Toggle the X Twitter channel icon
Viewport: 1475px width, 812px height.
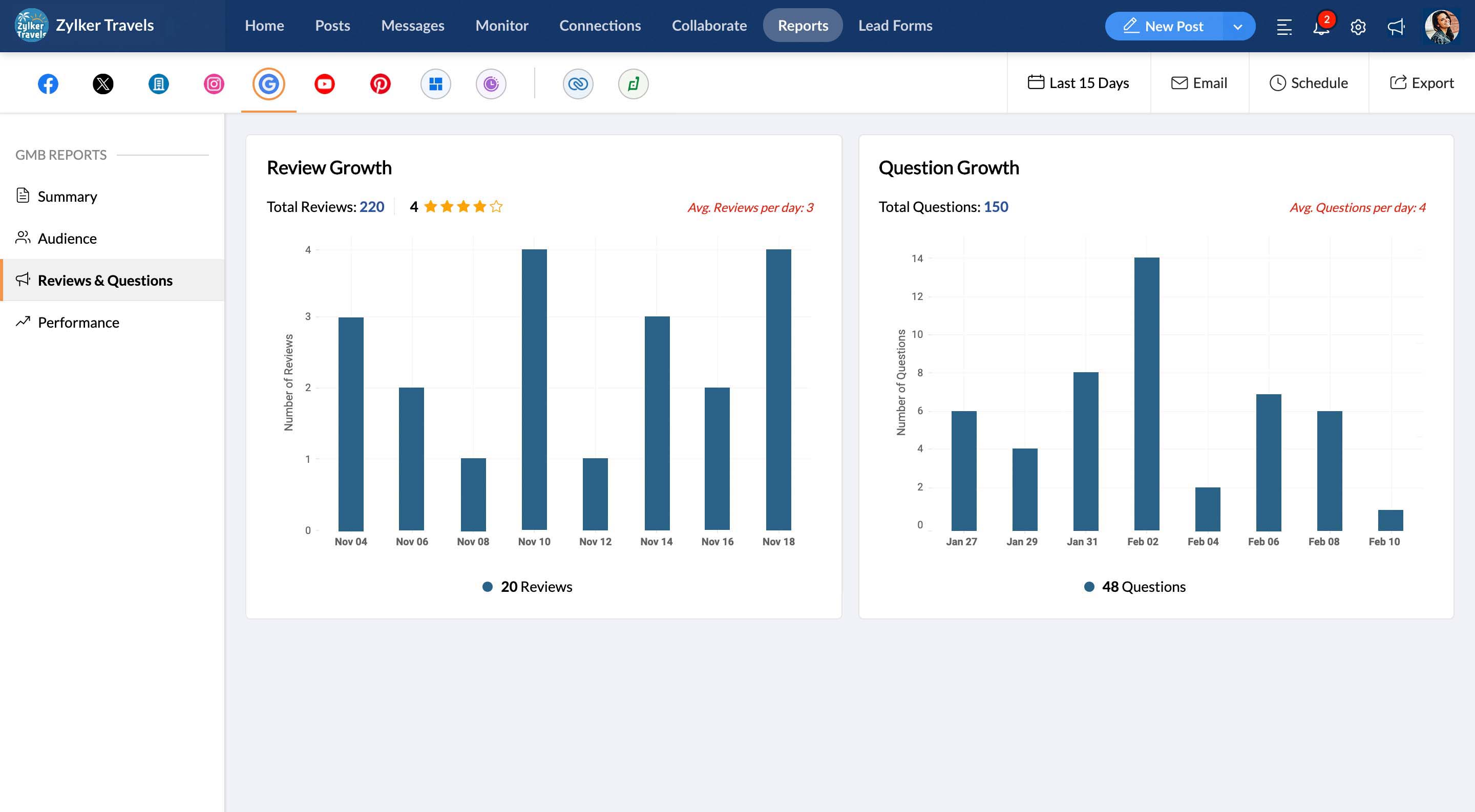[x=103, y=83]
